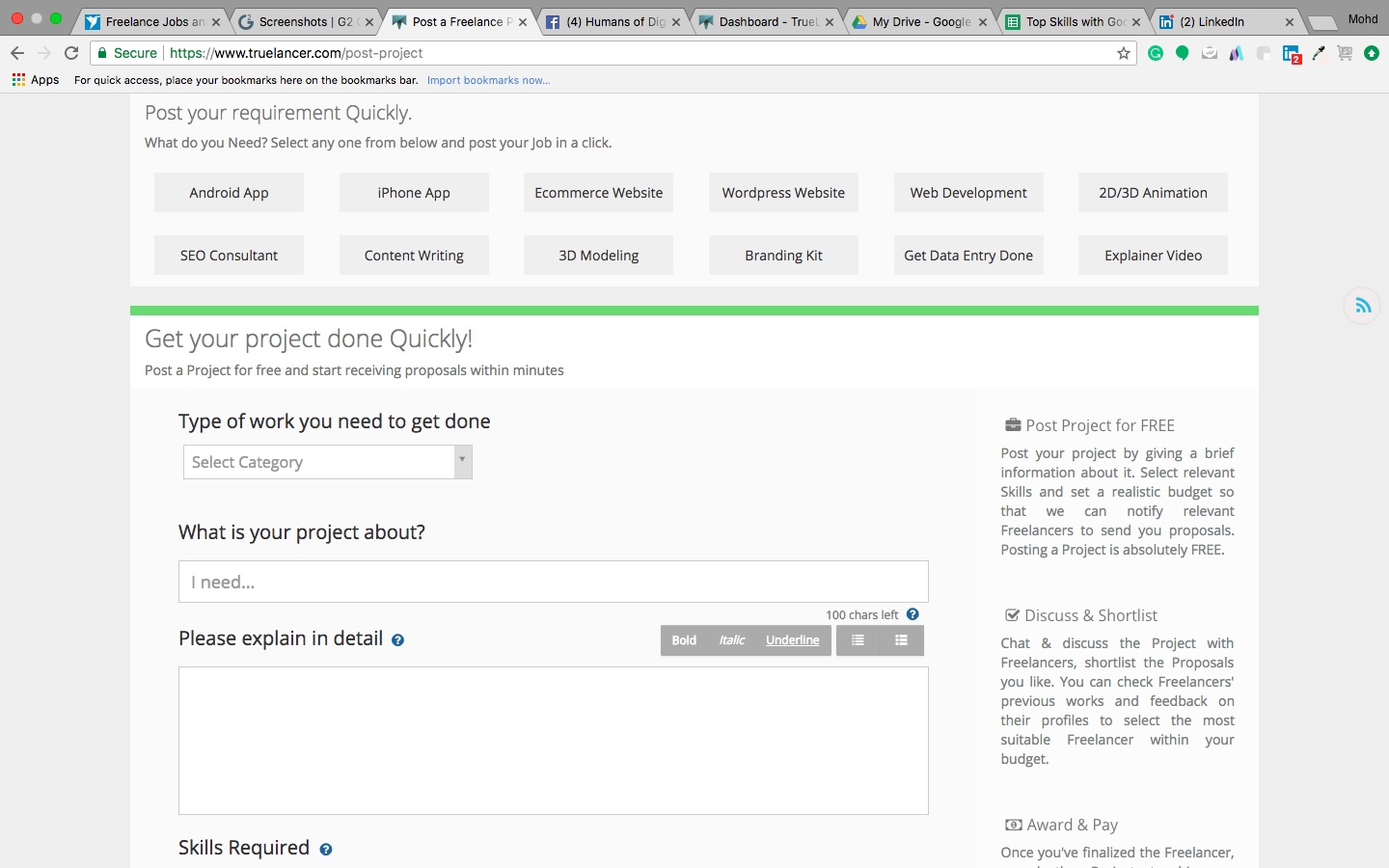1389x868 pixels.
Task: Apply Bold formatting
Action: pos(684,640)
